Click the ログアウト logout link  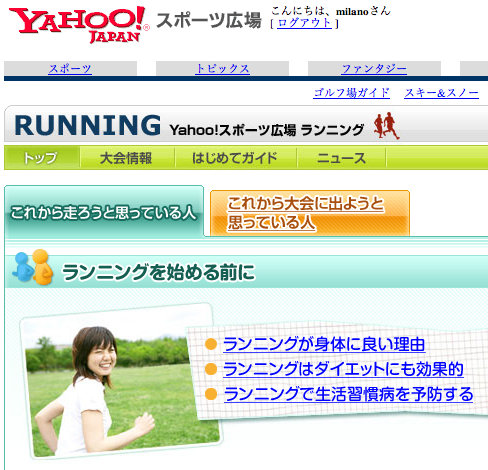click(304, 23)
